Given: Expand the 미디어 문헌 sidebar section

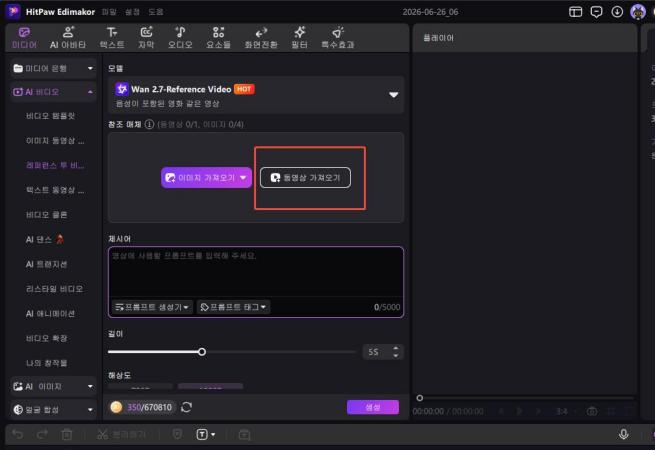Looking at the screenshot, I should point(53,68).
